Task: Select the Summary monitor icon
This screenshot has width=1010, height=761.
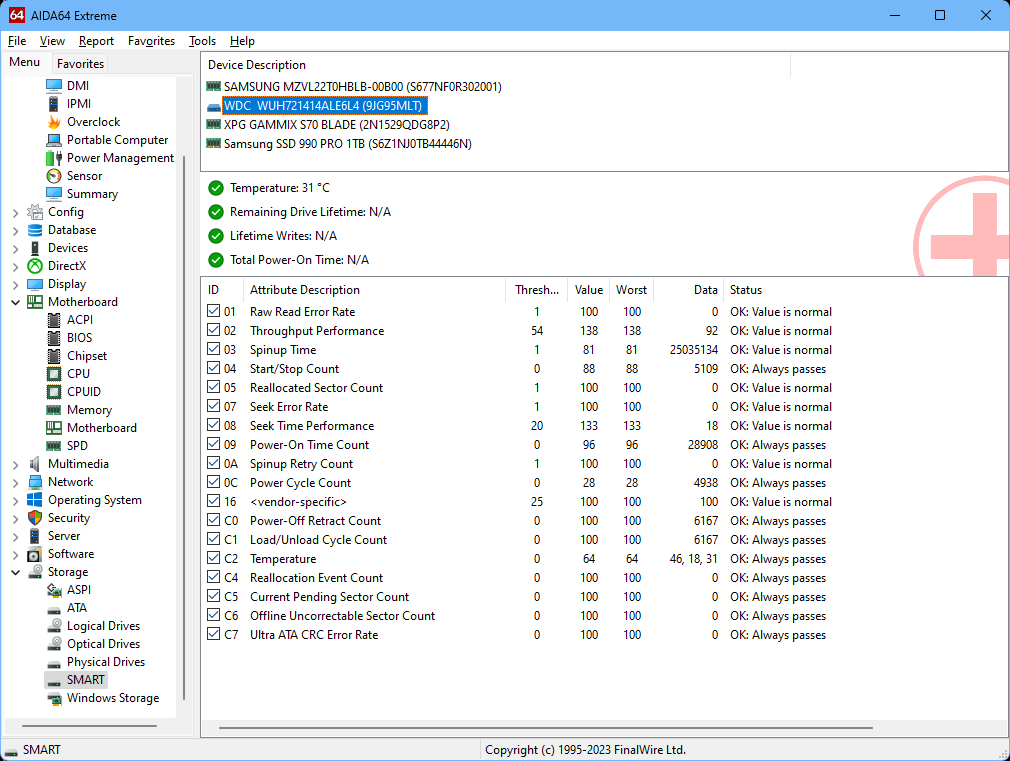Action: coord(54,194)
